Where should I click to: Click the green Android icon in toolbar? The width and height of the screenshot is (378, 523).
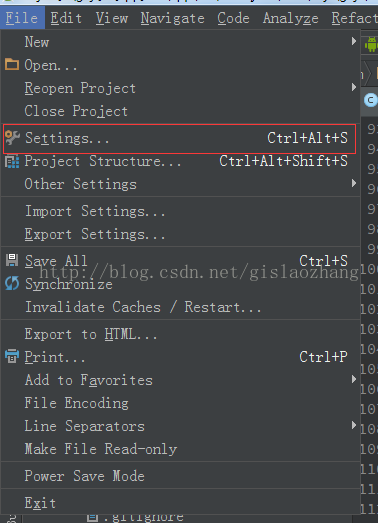[x=371, y=44]
